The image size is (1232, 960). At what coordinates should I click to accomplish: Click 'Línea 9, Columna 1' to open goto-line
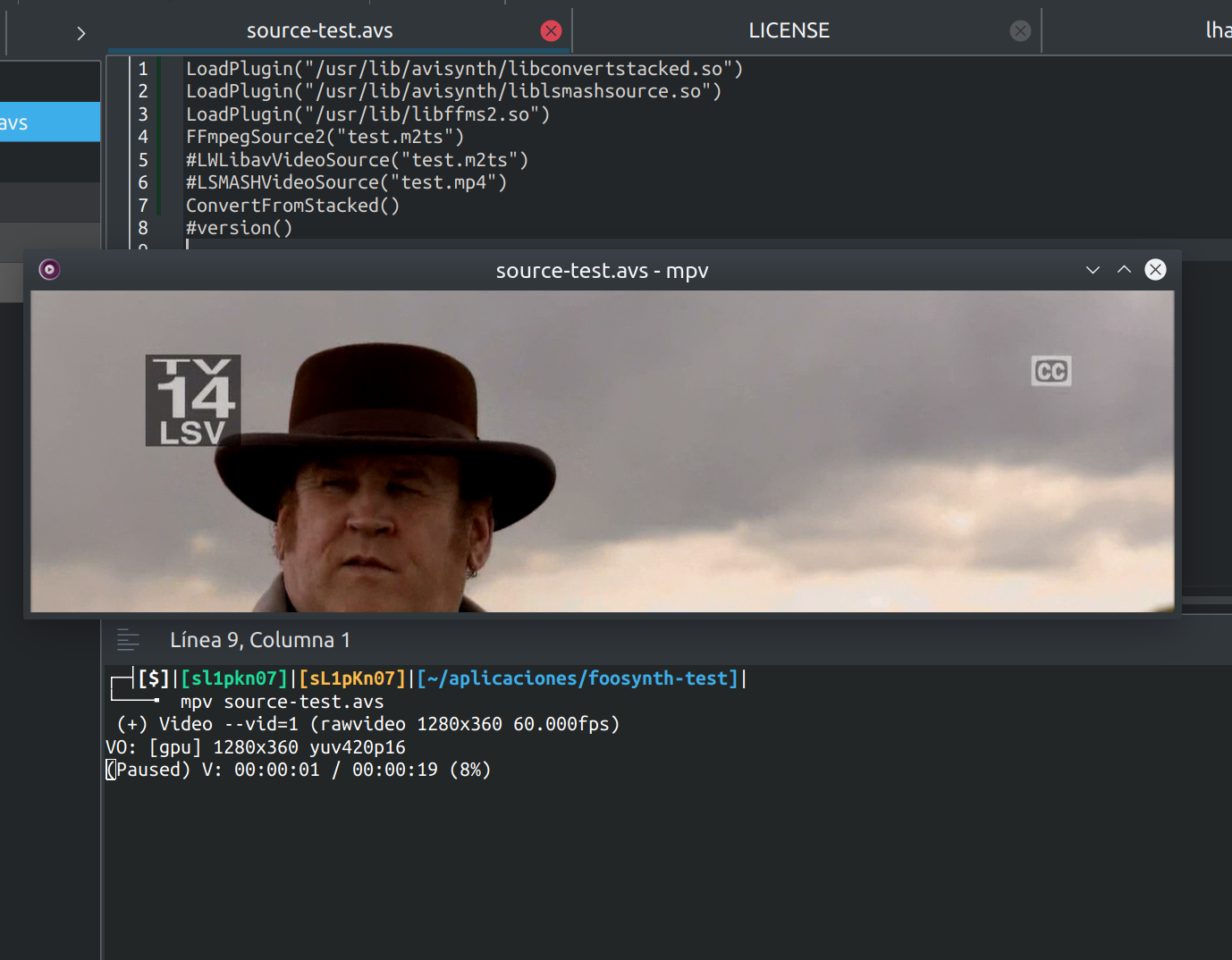tap(261, 640)
